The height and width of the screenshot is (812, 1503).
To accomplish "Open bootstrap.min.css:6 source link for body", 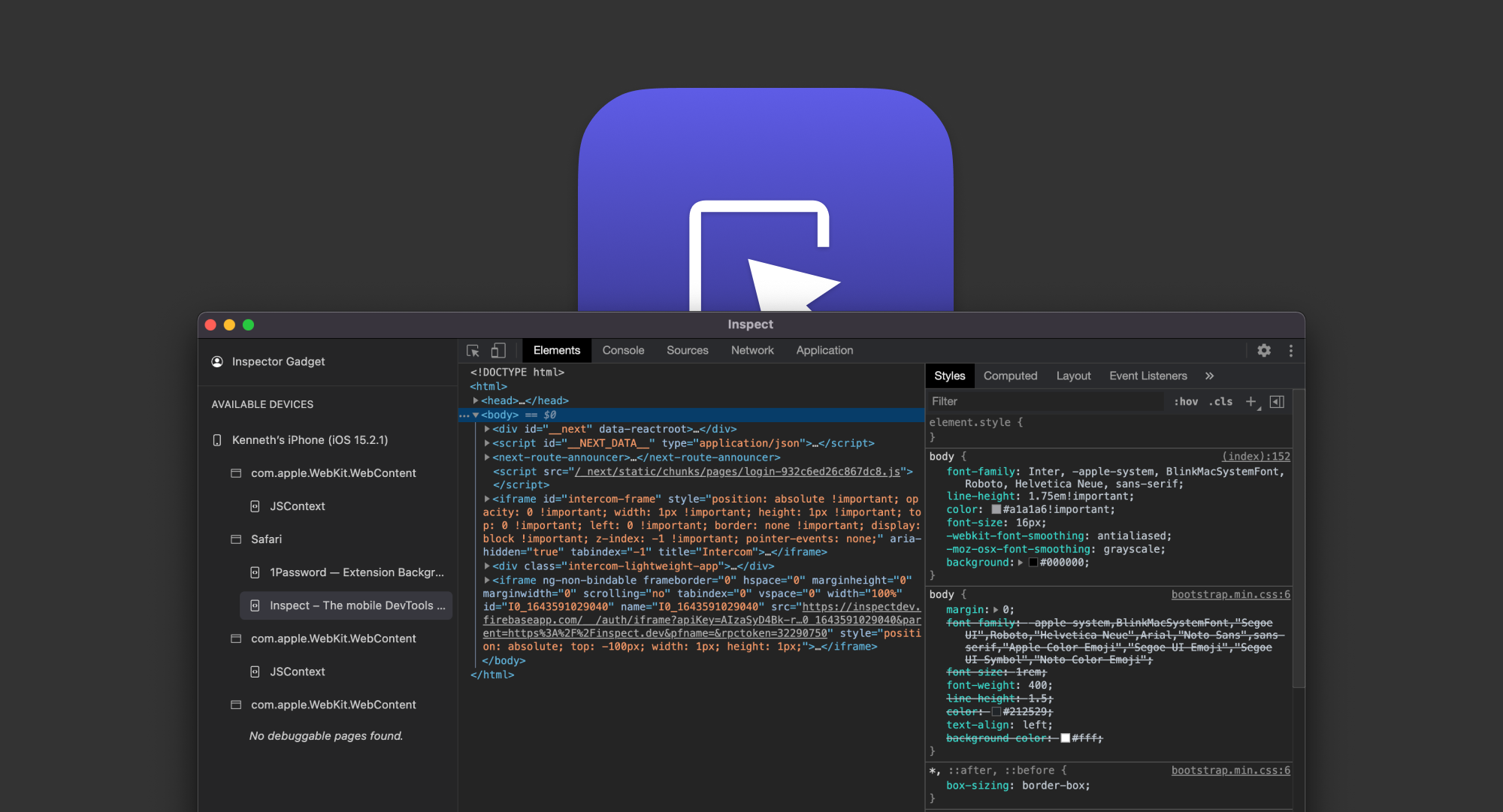I will pyautogui.click(x=1230, y=595).
